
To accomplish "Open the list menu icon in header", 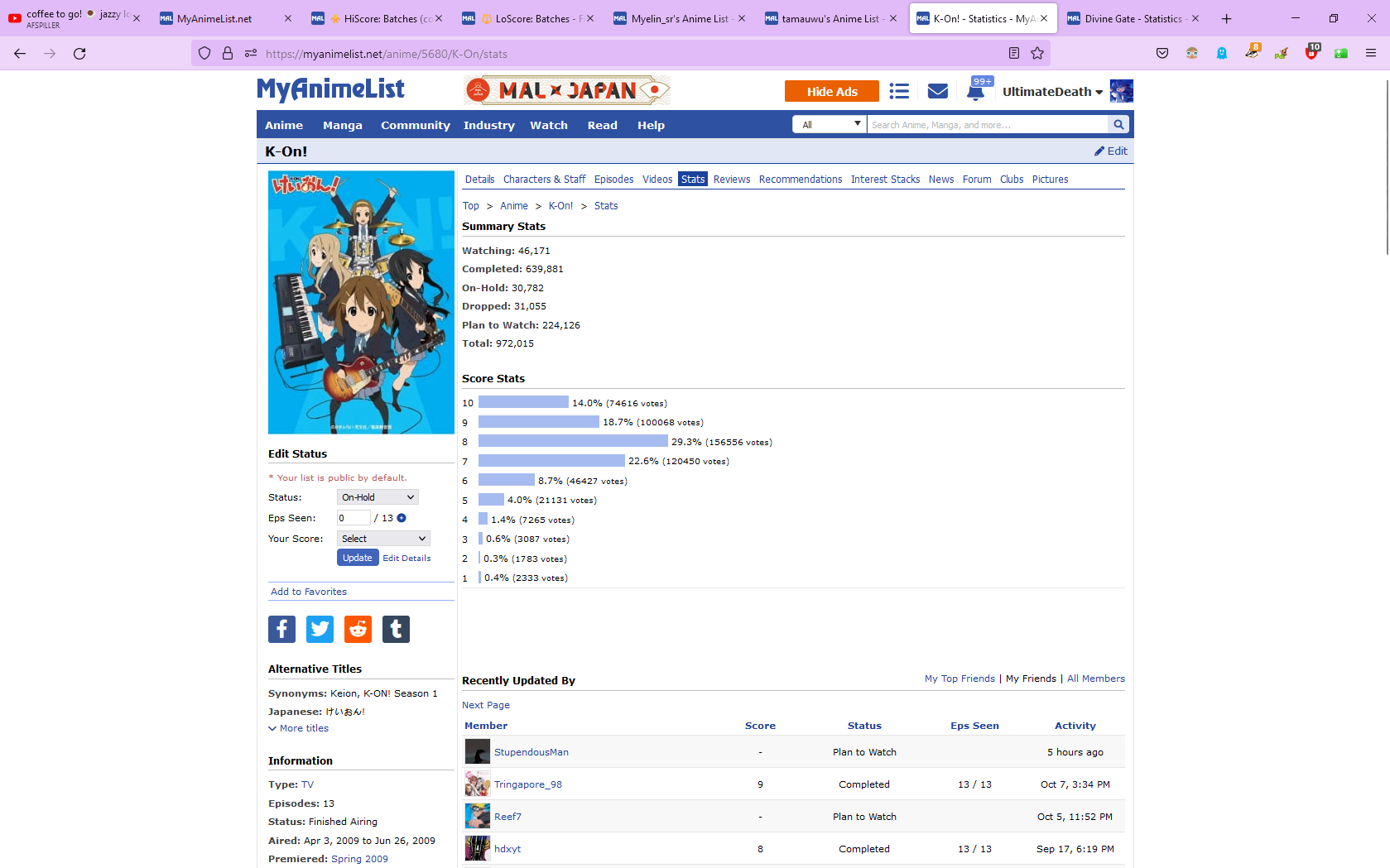I will pos(899,92).
